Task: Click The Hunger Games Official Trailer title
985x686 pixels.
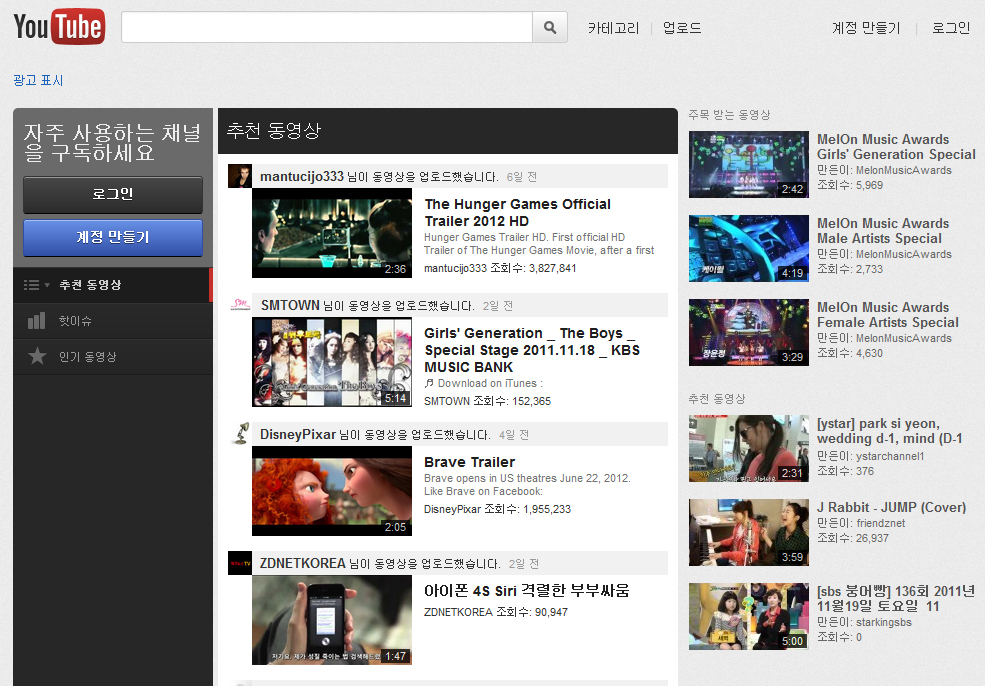Action: pyautogui.click(x=518, y=212)
